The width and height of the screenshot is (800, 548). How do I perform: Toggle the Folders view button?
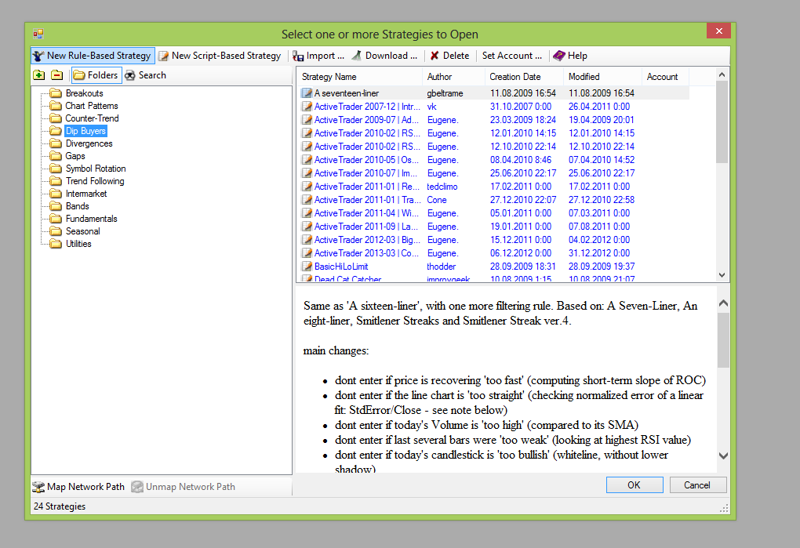[95, 75]
